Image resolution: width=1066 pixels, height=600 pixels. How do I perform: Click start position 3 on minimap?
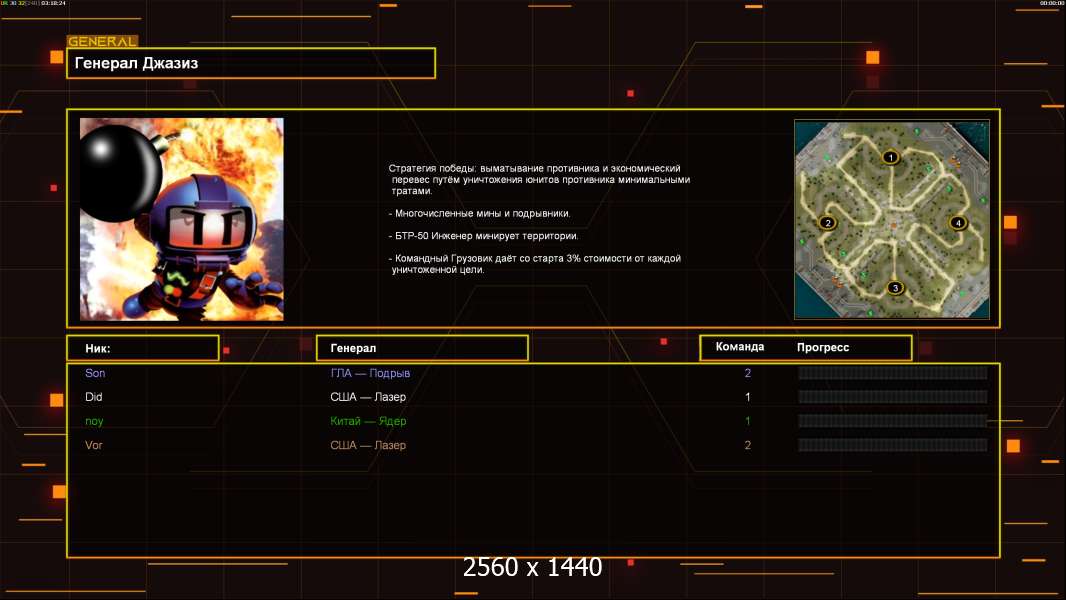(895, 288)
